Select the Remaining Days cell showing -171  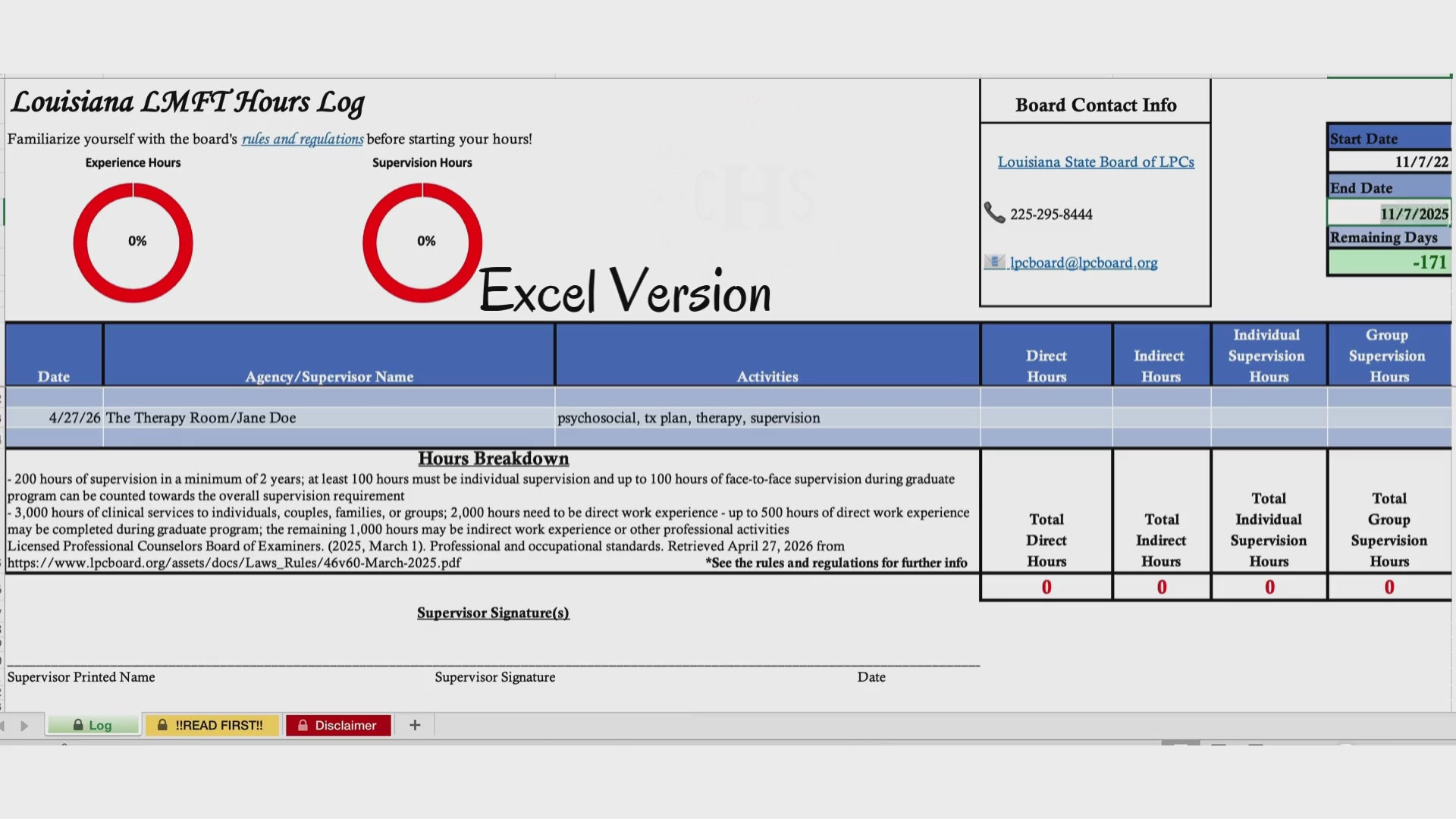click(x=1389, y=262)
